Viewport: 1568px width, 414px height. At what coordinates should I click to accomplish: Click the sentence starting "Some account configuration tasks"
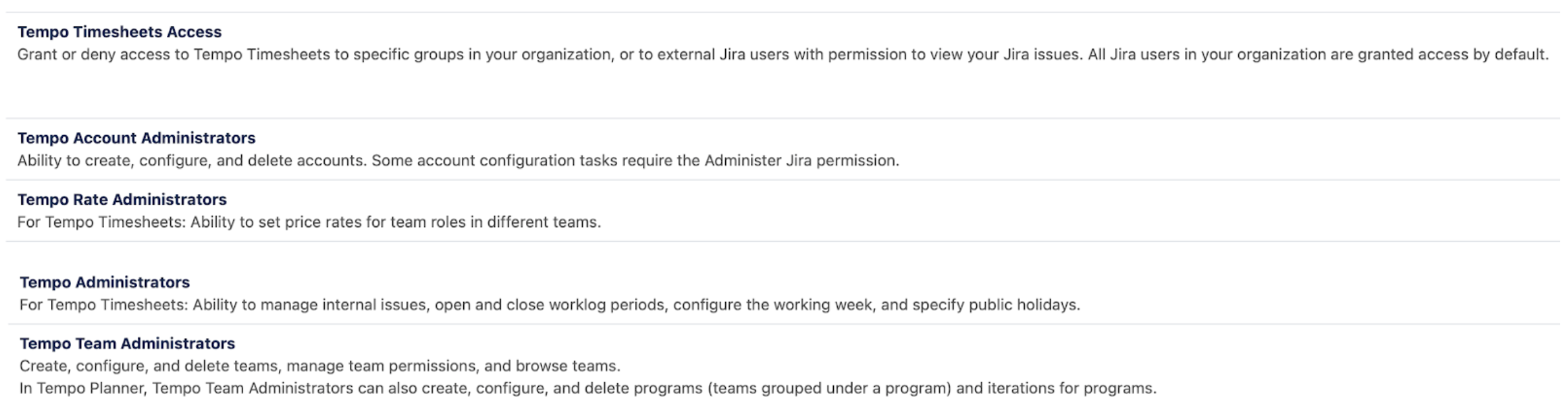coord(634,160)
